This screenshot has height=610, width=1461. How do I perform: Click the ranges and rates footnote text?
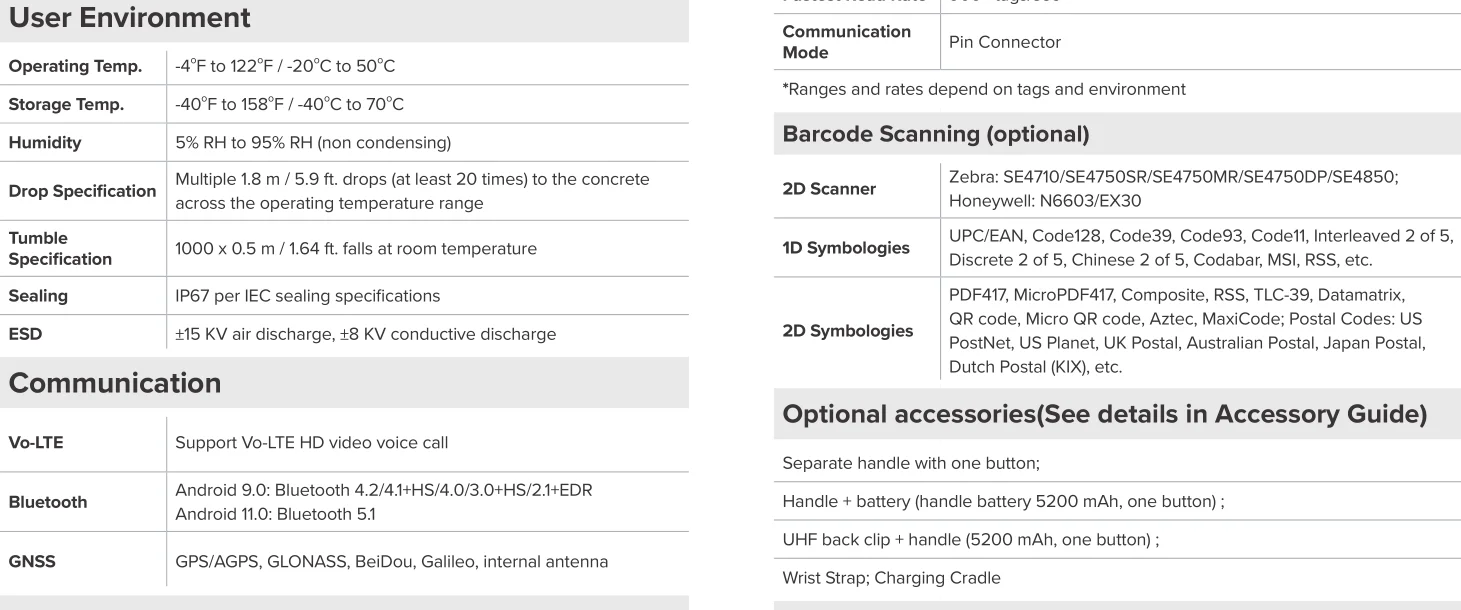tap(984, 89)
